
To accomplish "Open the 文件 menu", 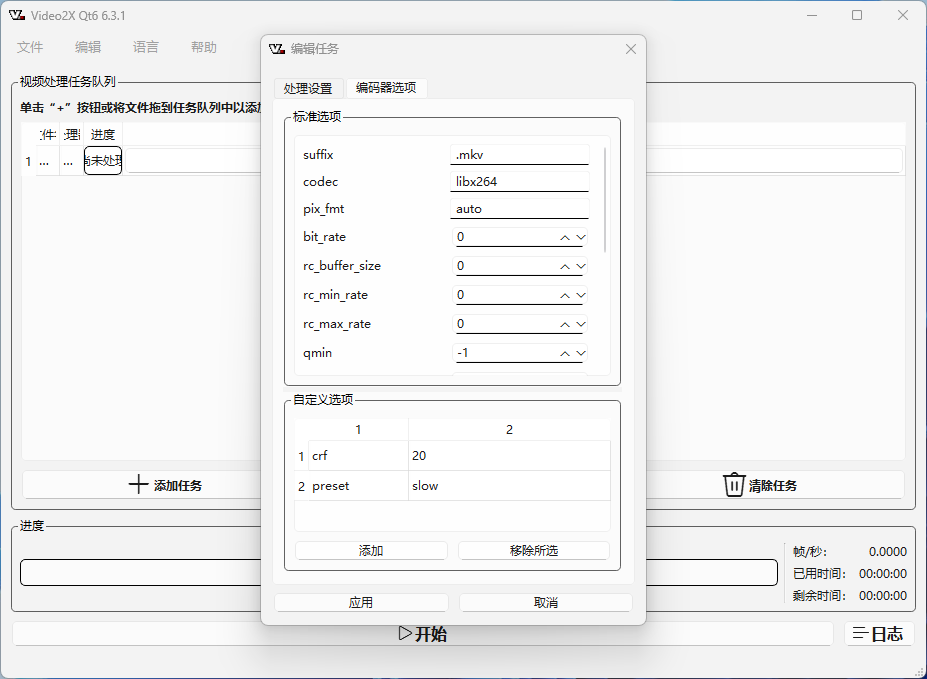I will click(x=30, y=47).
